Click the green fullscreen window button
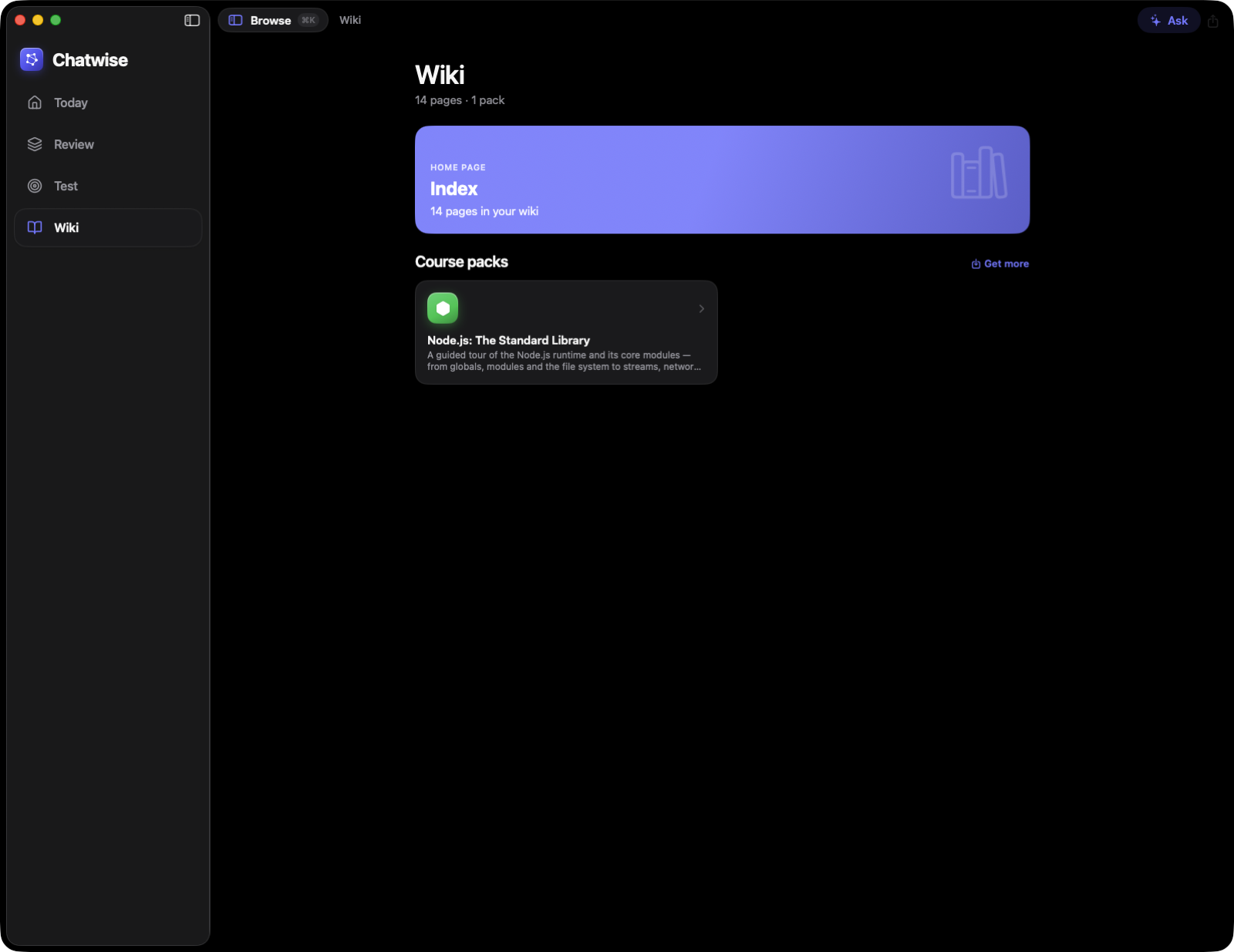1234x952 pixels. pos(56,20)
